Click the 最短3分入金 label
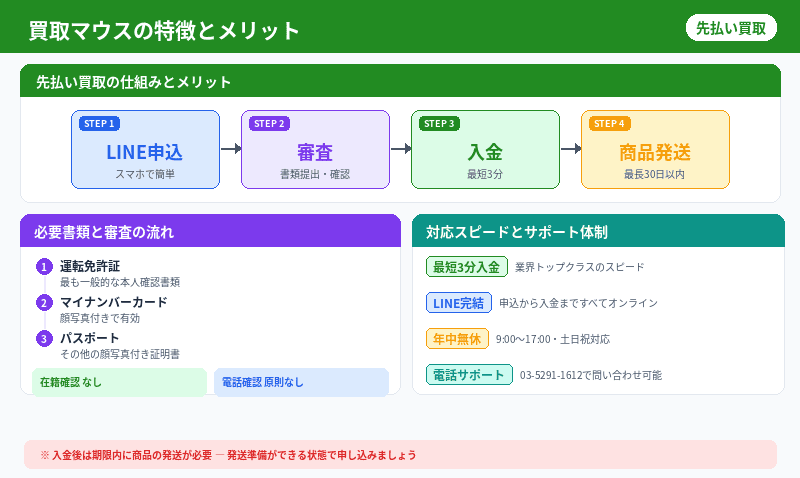Image resolution: width=800 pixels, height=478 pixels. [466, 267]
